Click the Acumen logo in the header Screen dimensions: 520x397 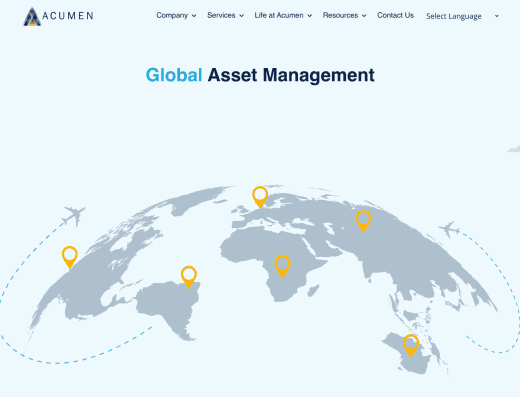click(x=58, y=16)
